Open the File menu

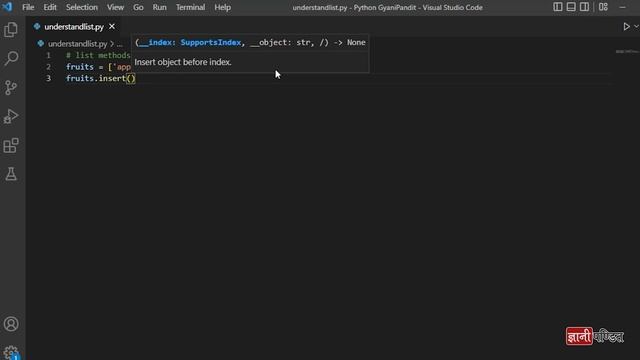click(x=28, y=7)
